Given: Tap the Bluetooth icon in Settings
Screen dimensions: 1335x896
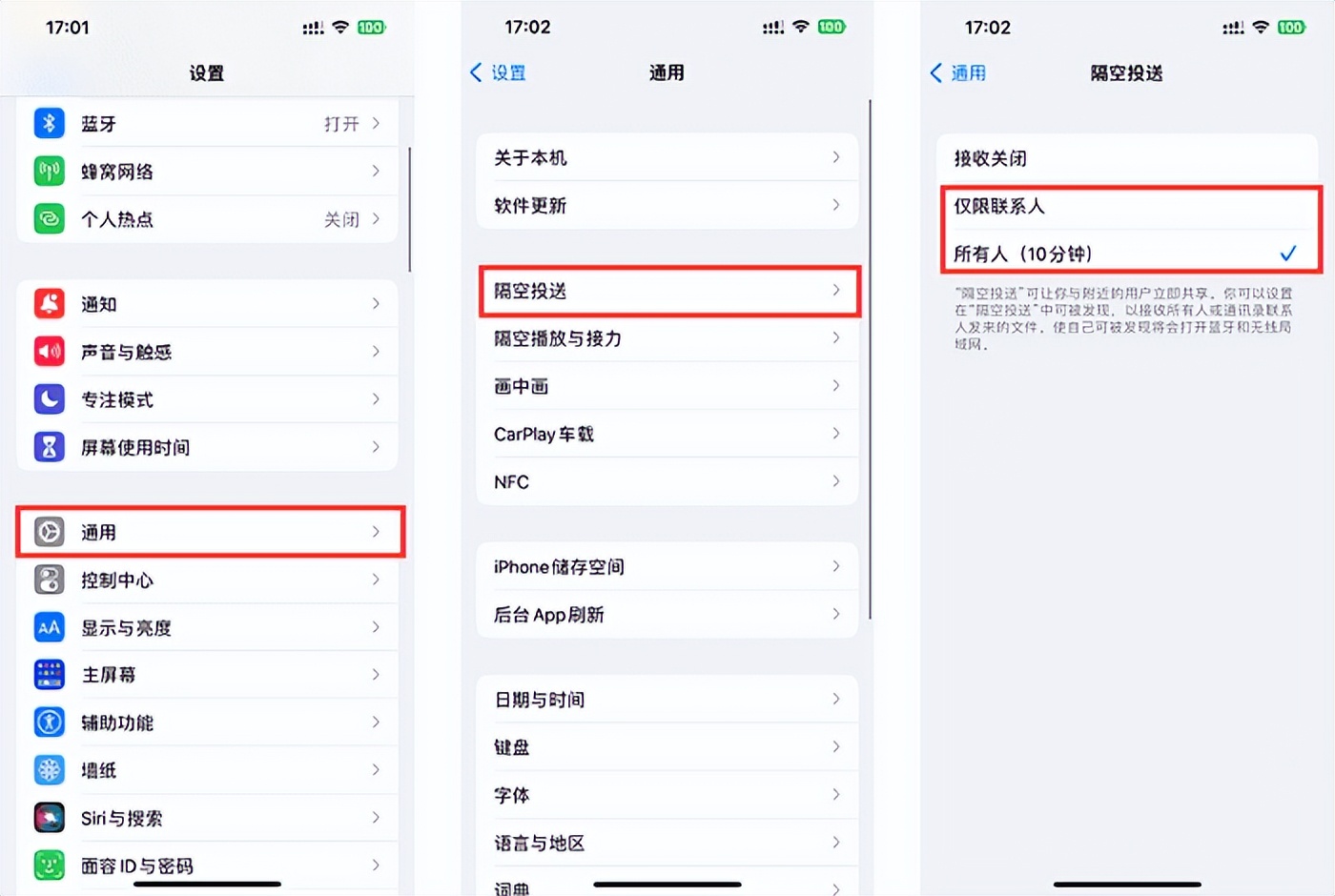Looking at the screenshot, I should pyautogui.click(x=50, y=123).
